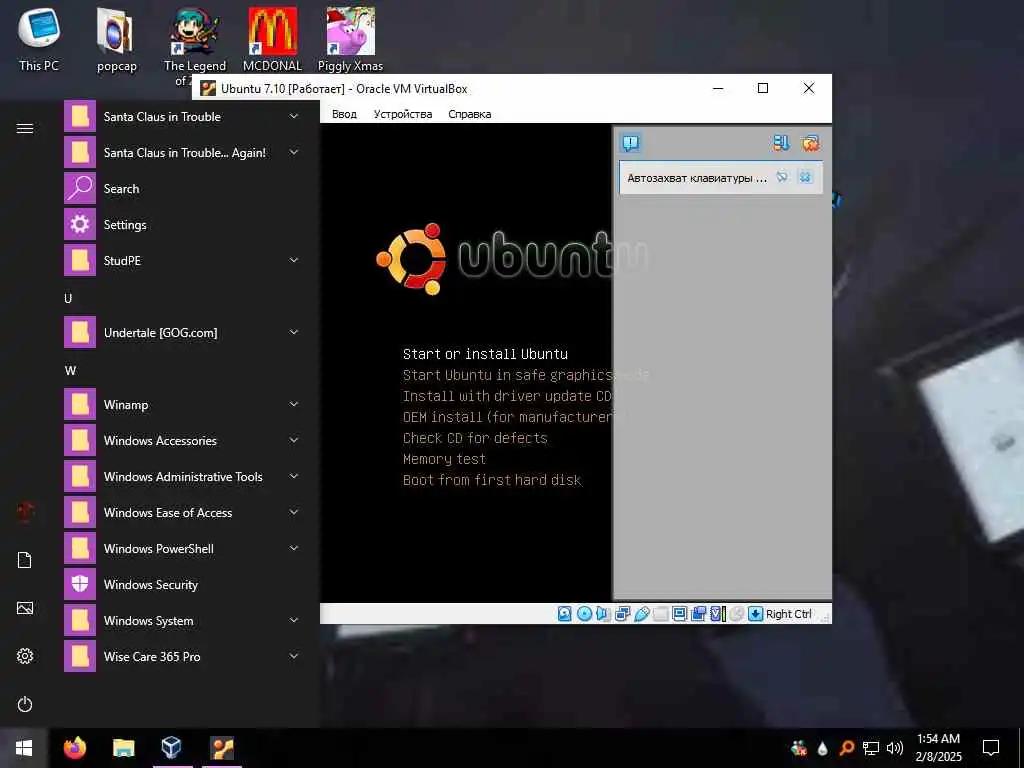The image size is (1024, 768).
Task: Click the virtualization 'V' indicator in status bar
Action: click(717, 614)
